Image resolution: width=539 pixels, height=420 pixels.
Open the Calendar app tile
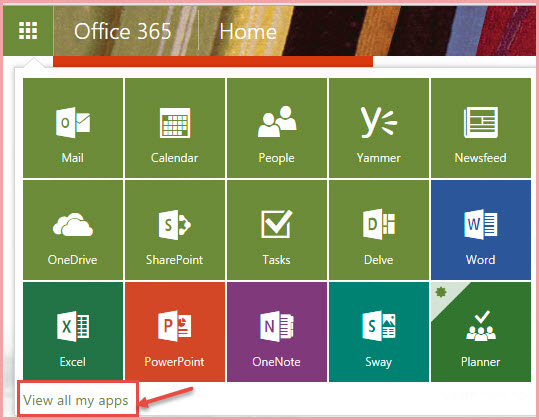click(175, 128)
